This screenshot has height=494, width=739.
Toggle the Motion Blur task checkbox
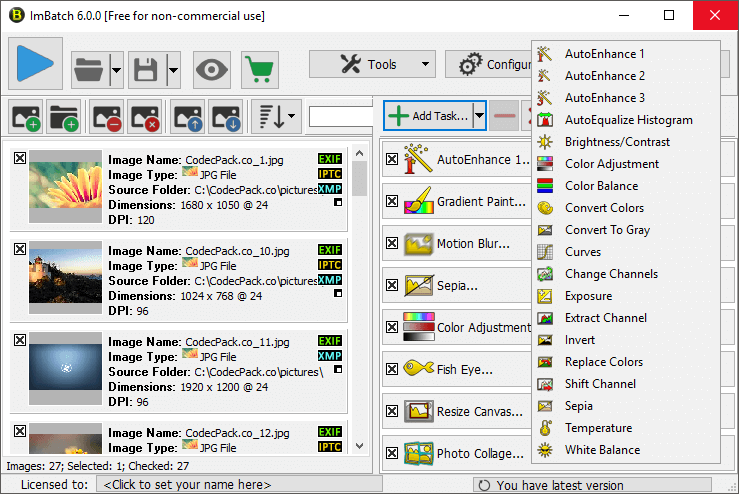pyautogui.click(x=392, y=244)
